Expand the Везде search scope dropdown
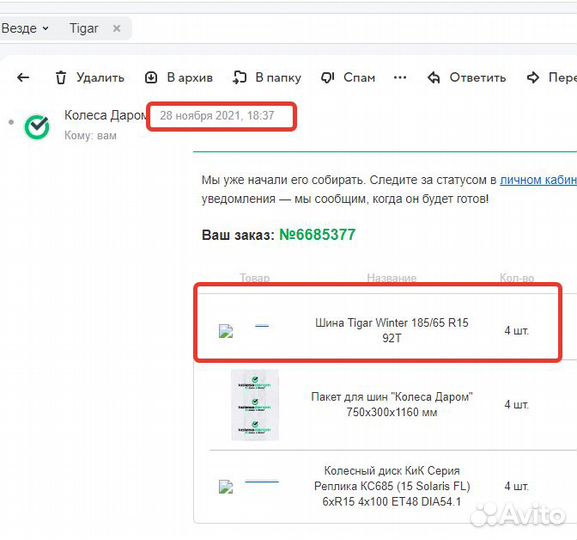The height and width of the screenshot is (540, 577). [x=25, y=28]
